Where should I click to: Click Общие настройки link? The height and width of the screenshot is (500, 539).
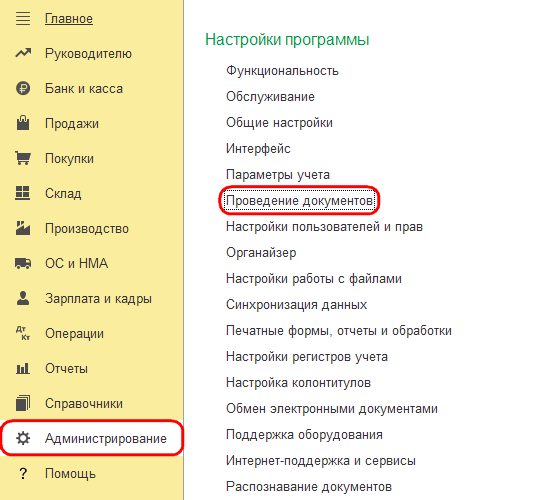(279, 123)
